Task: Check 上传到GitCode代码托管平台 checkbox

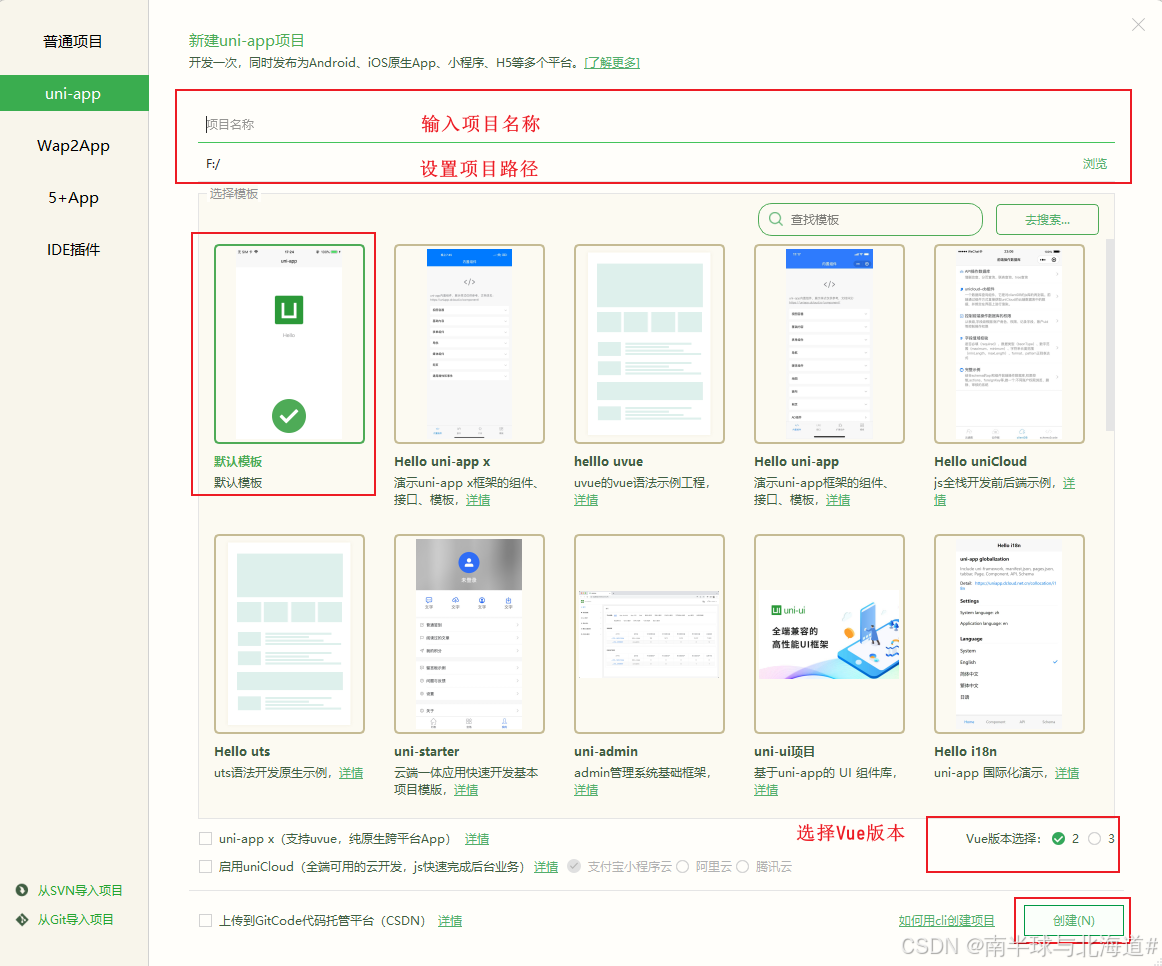Action: 205,920
